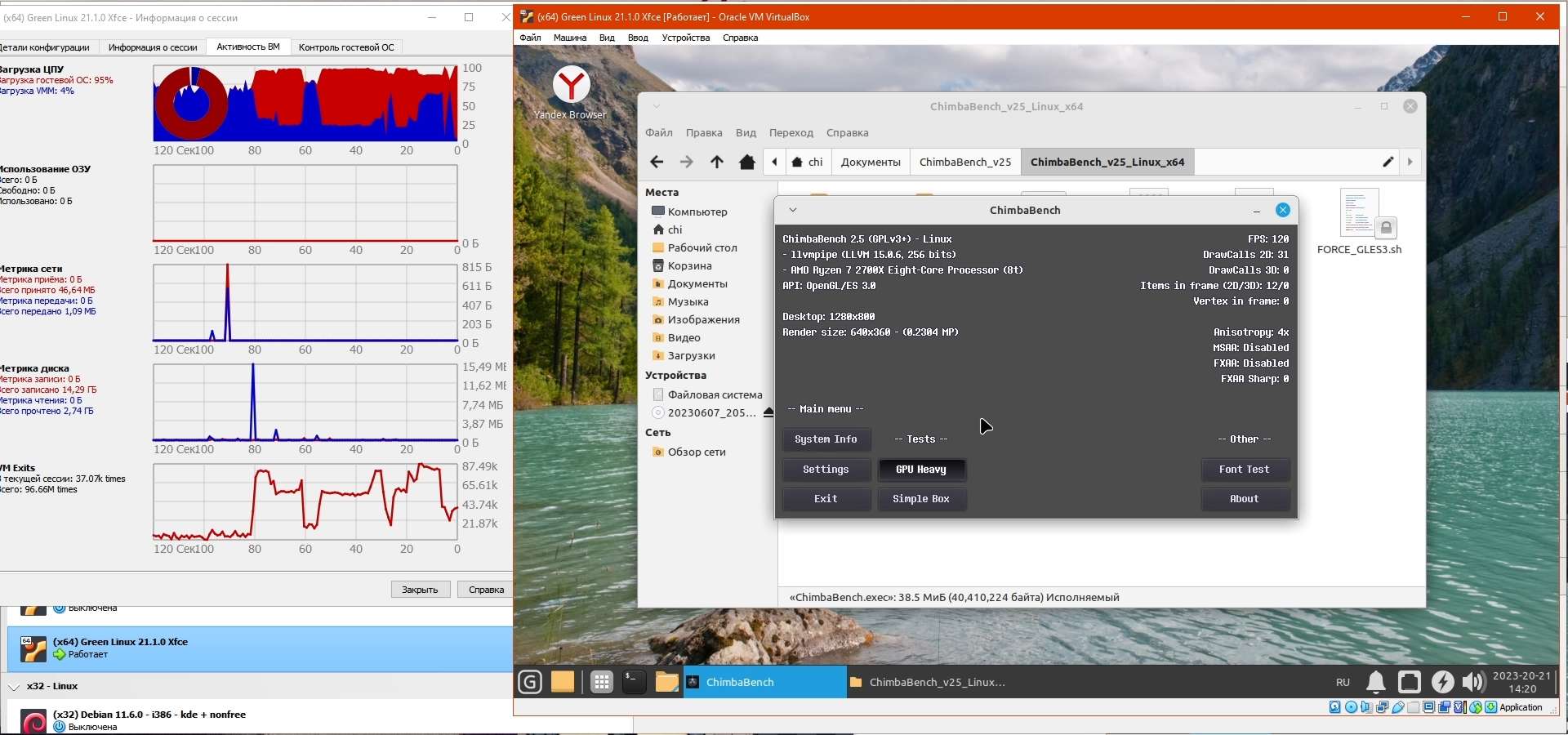The image size is (1568, 735).
Task: Go back in the file manager
Action: coord(657,162)
